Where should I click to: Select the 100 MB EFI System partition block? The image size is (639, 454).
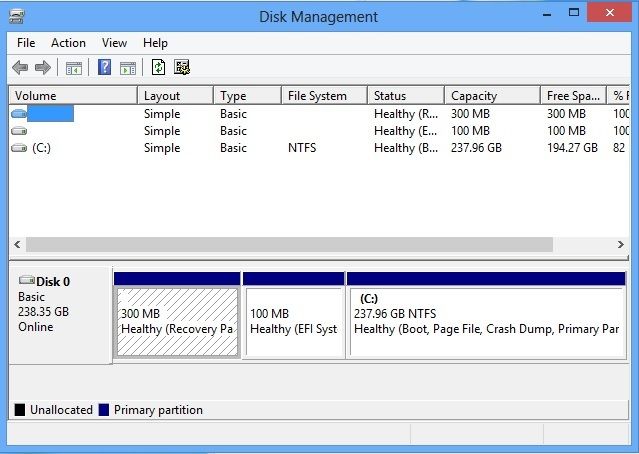(x=293, y=321)
